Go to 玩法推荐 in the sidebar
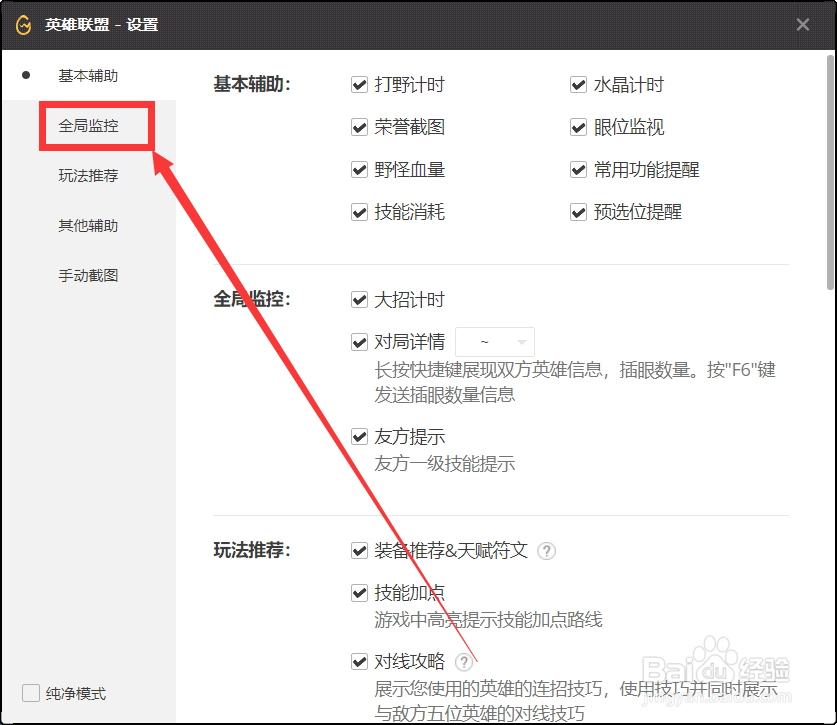Screen dimensions: 837x725 tap(88, 176)
